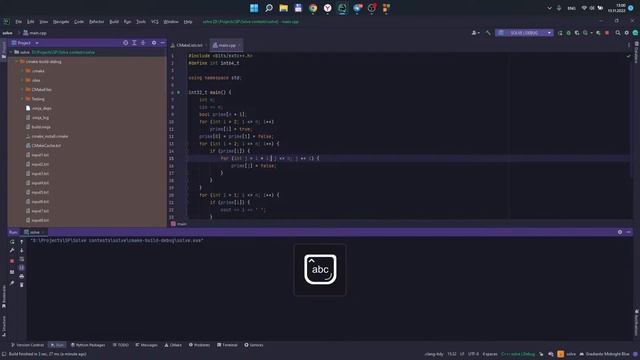
Task: Open the VCS menu
Action: (x=155, y=22)
